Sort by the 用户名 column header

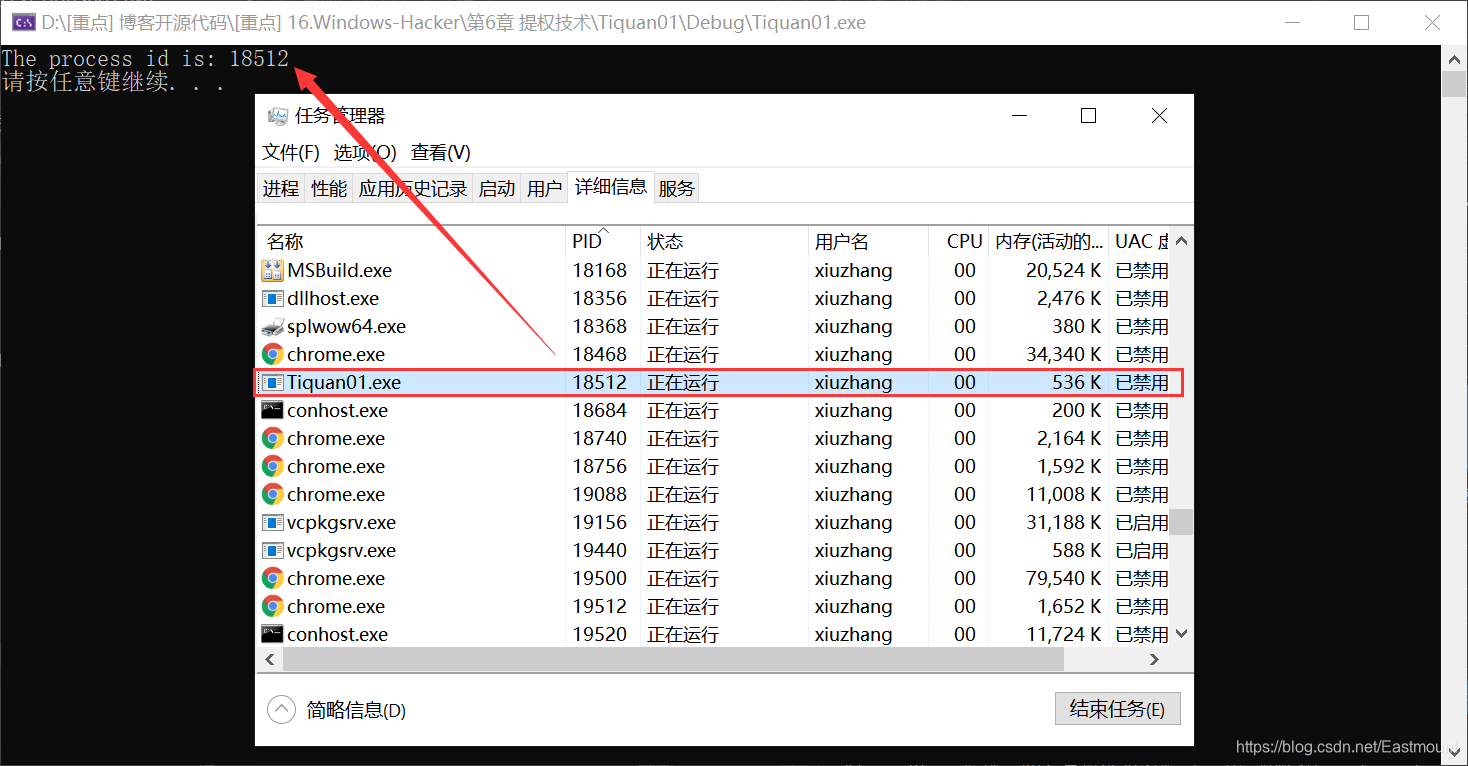tap(868, 241)
